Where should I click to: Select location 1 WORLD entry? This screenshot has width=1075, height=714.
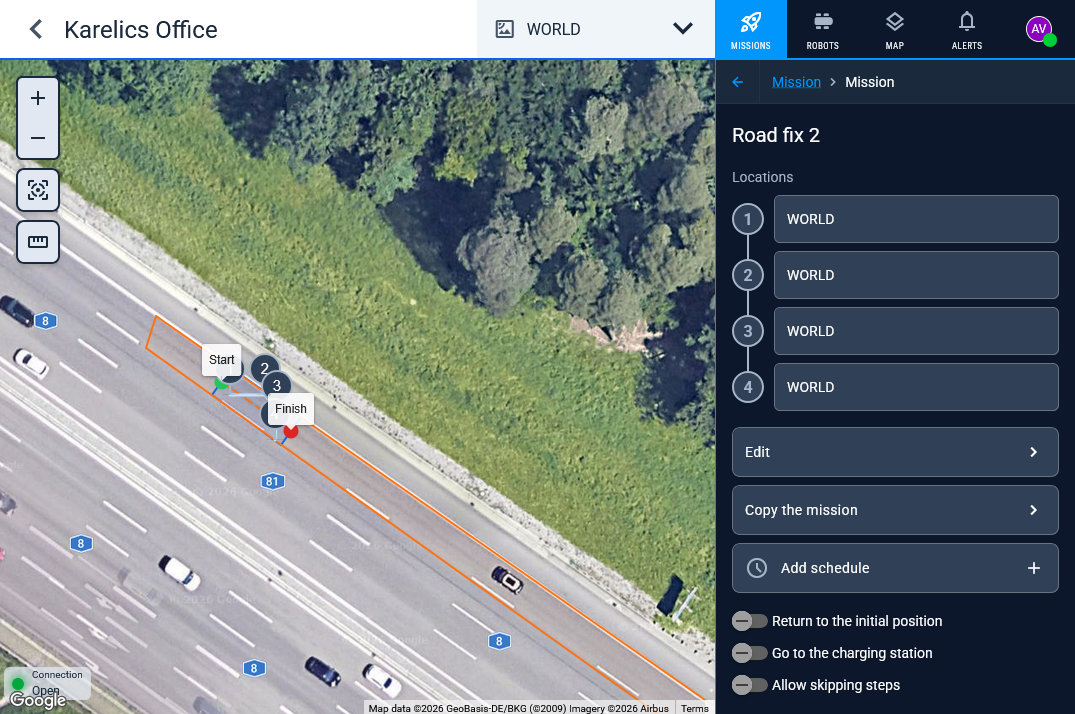pyautogui.click(x=916, y=219)
